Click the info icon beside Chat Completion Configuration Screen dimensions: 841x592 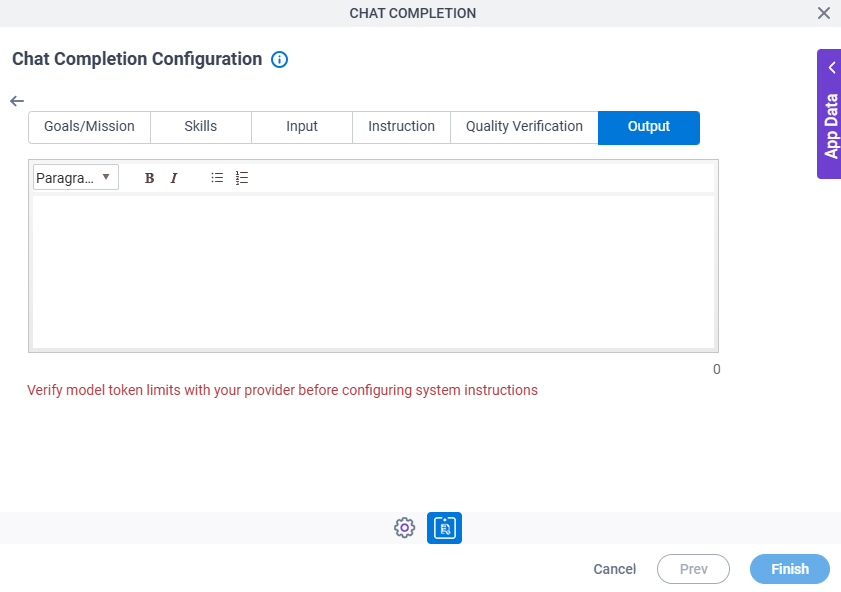279,59
